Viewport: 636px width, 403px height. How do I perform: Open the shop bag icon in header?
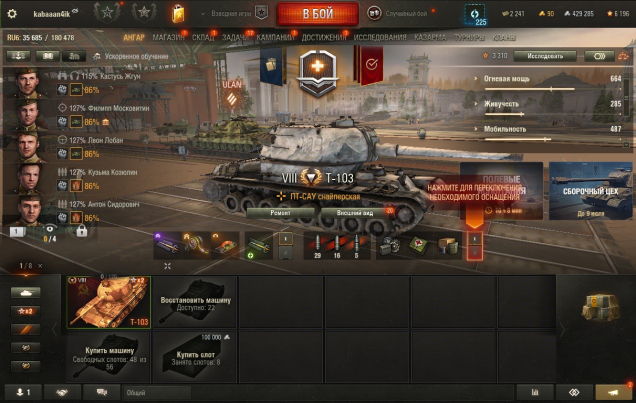pos(178,13)
